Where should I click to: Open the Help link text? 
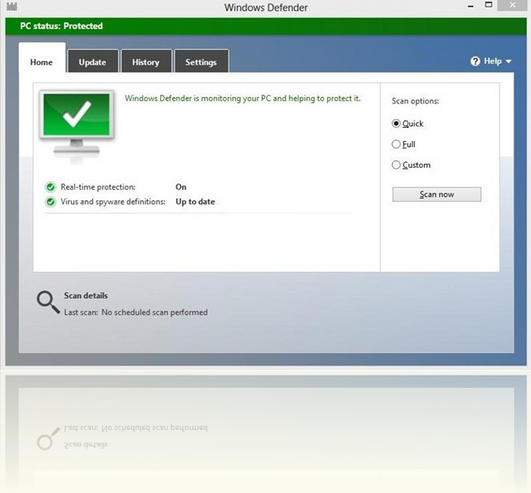(x=492, y=61)
